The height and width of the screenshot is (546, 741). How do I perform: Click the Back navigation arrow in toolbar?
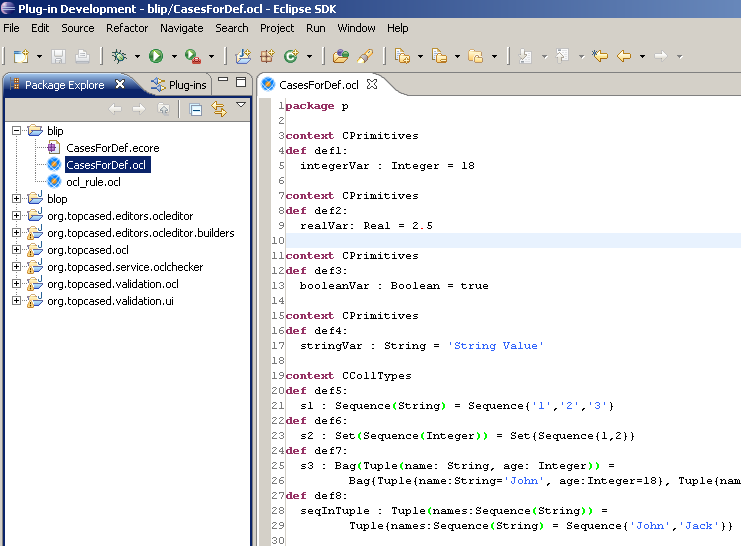pos(624,56)
